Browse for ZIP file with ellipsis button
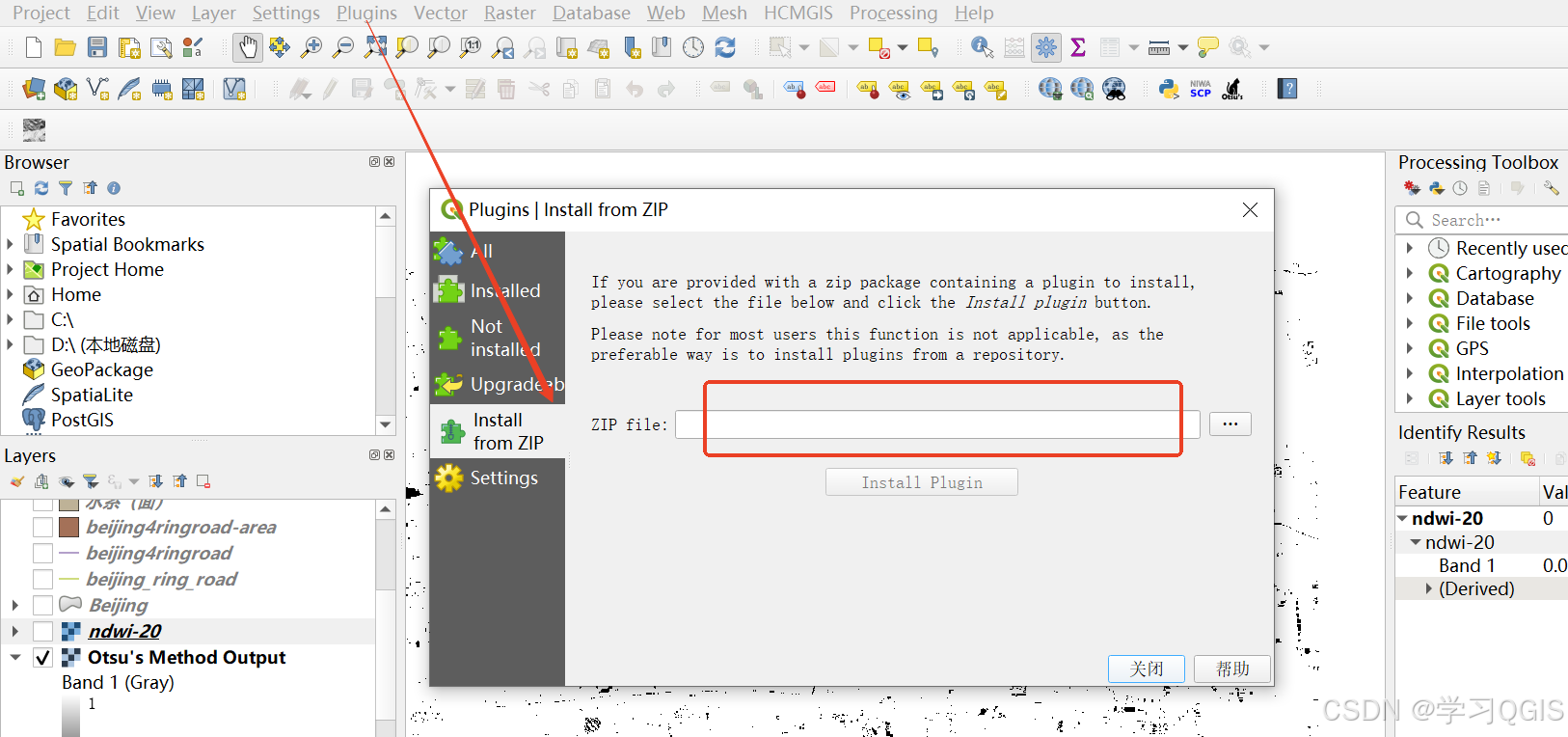 pos(1230,424)
